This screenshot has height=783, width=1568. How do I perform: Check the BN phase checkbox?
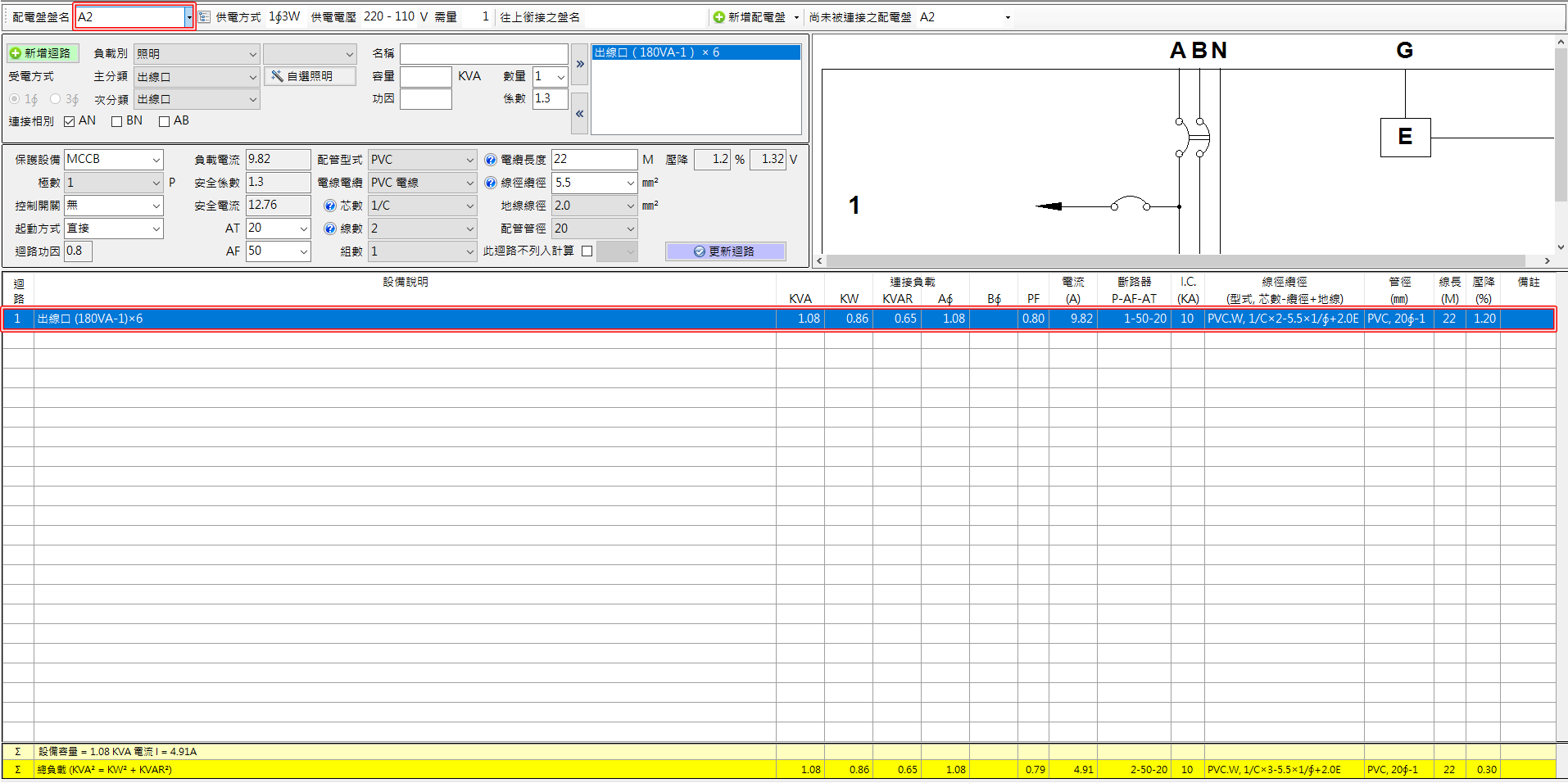[x=116, y=121]
